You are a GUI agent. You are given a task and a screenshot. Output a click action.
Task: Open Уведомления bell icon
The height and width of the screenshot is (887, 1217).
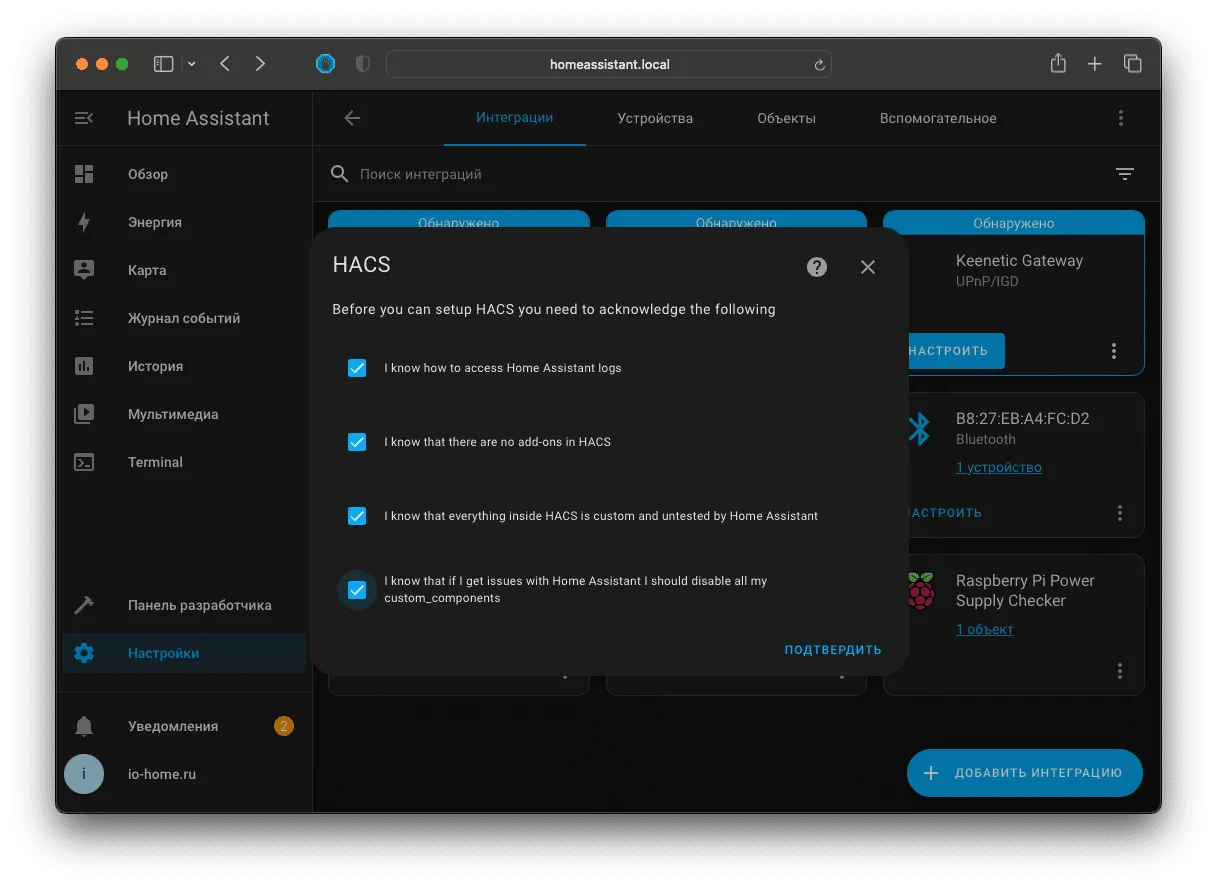[84, 726]
